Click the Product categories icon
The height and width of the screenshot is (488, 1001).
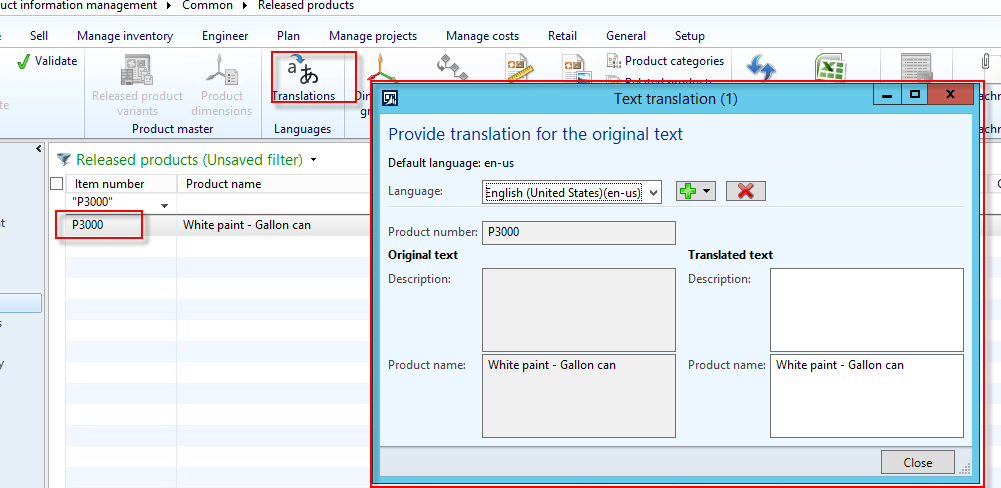coord(614,61)
